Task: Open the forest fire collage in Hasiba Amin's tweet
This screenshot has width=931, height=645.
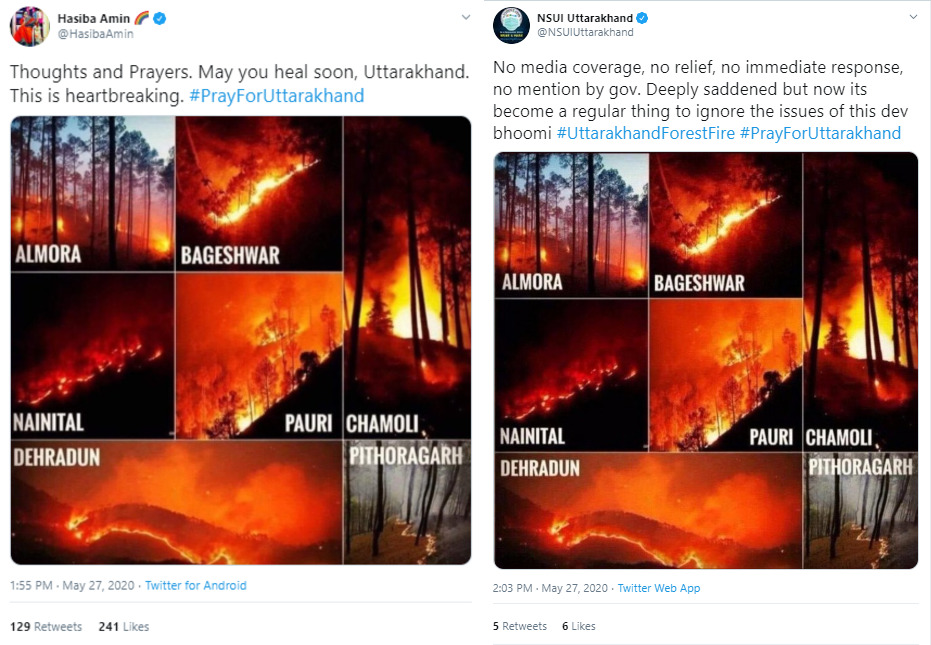Action: 241,341
